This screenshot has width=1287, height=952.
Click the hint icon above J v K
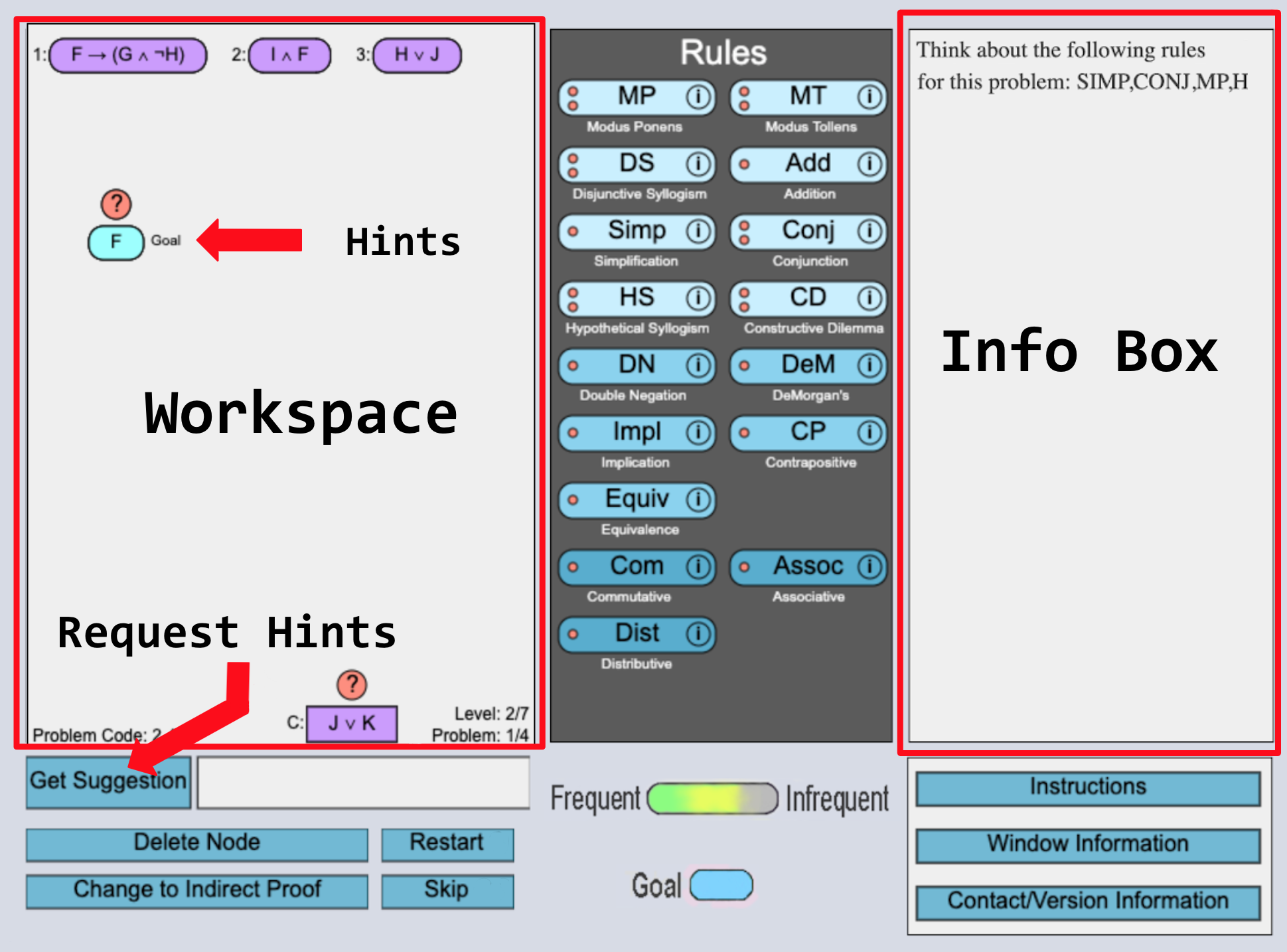352,684
